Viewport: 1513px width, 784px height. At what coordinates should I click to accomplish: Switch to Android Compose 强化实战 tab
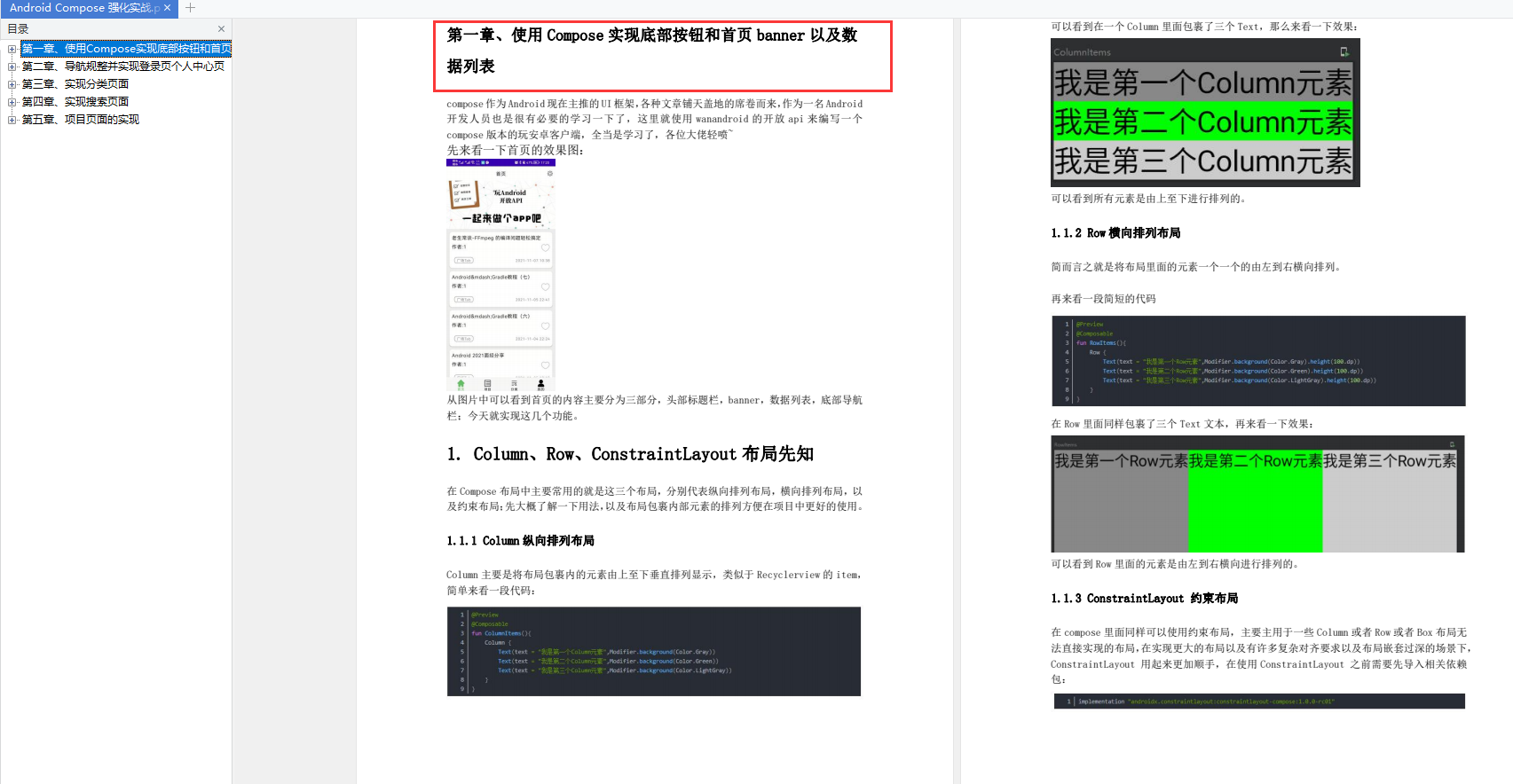pos(84,8)
